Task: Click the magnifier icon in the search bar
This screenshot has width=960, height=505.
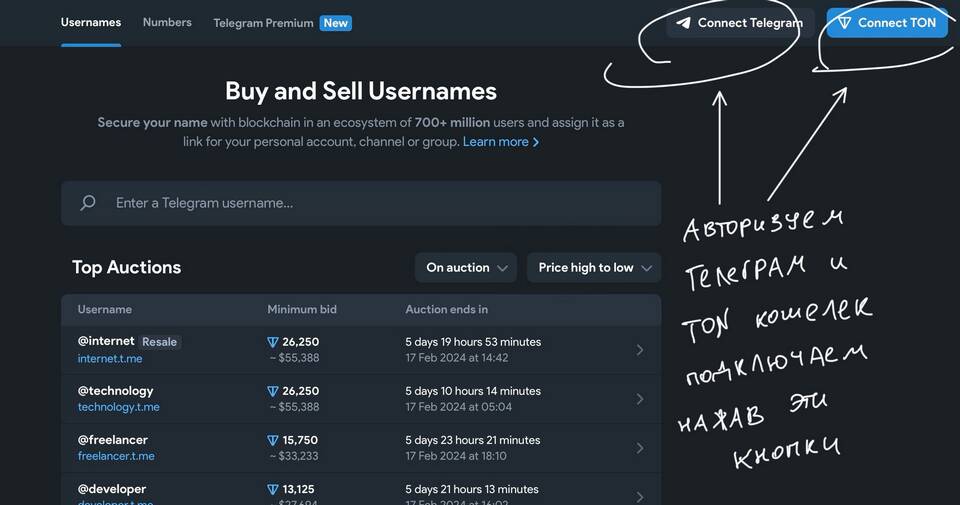Action: point(88,203)
